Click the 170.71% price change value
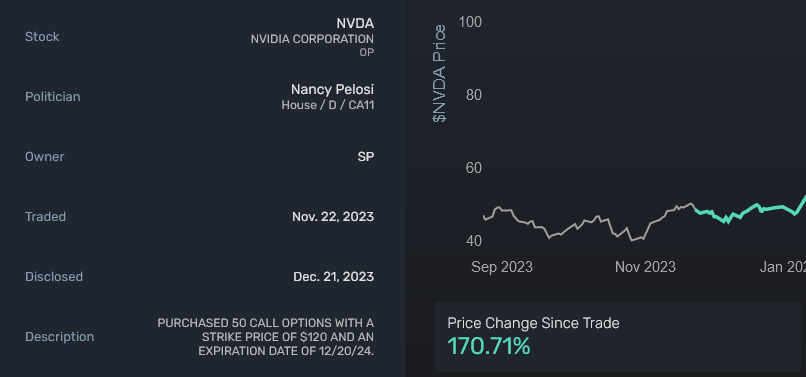 coord(488,346)
